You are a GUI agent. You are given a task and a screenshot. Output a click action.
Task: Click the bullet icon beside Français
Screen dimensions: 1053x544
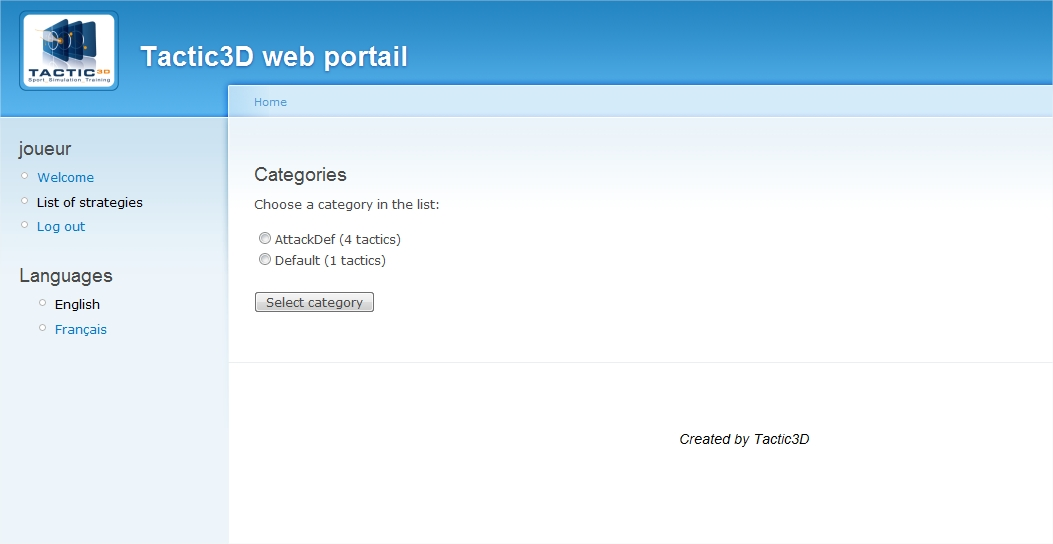click(x=42, y=328)
